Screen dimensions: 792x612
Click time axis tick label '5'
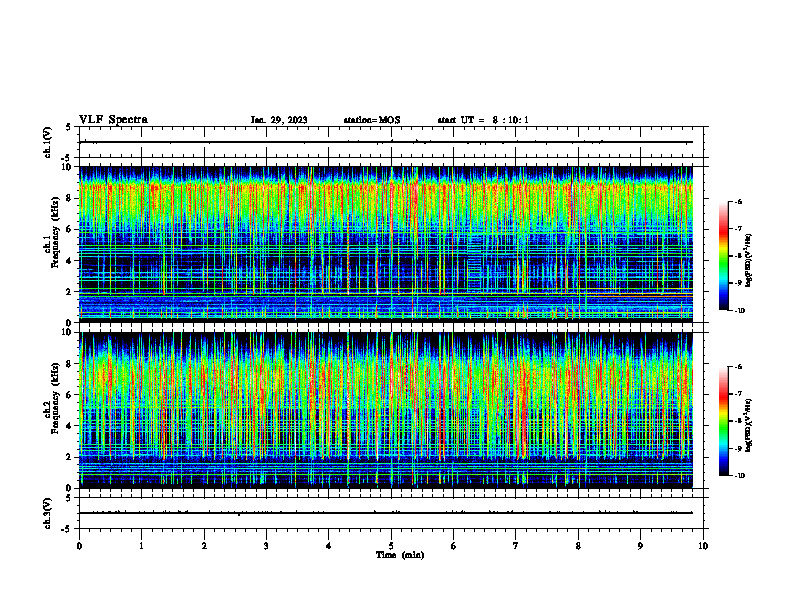391,546
